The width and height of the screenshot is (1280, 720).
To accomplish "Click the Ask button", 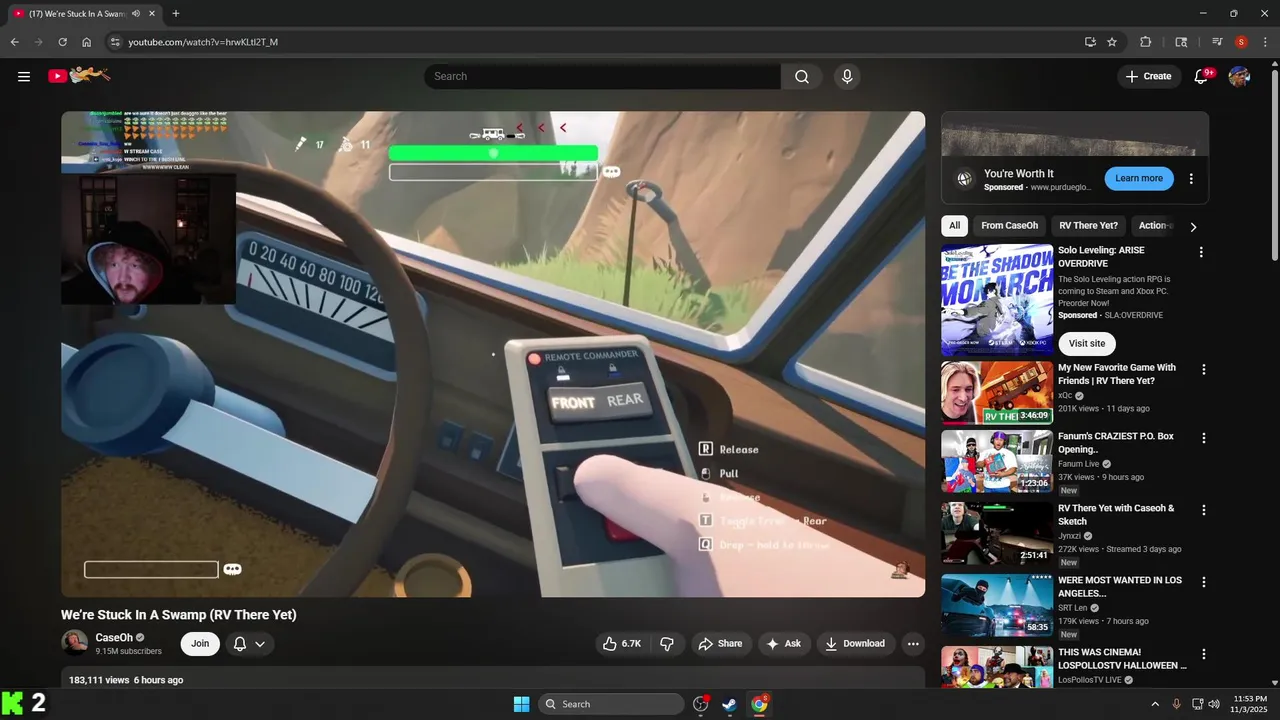I will pos(784,644).
